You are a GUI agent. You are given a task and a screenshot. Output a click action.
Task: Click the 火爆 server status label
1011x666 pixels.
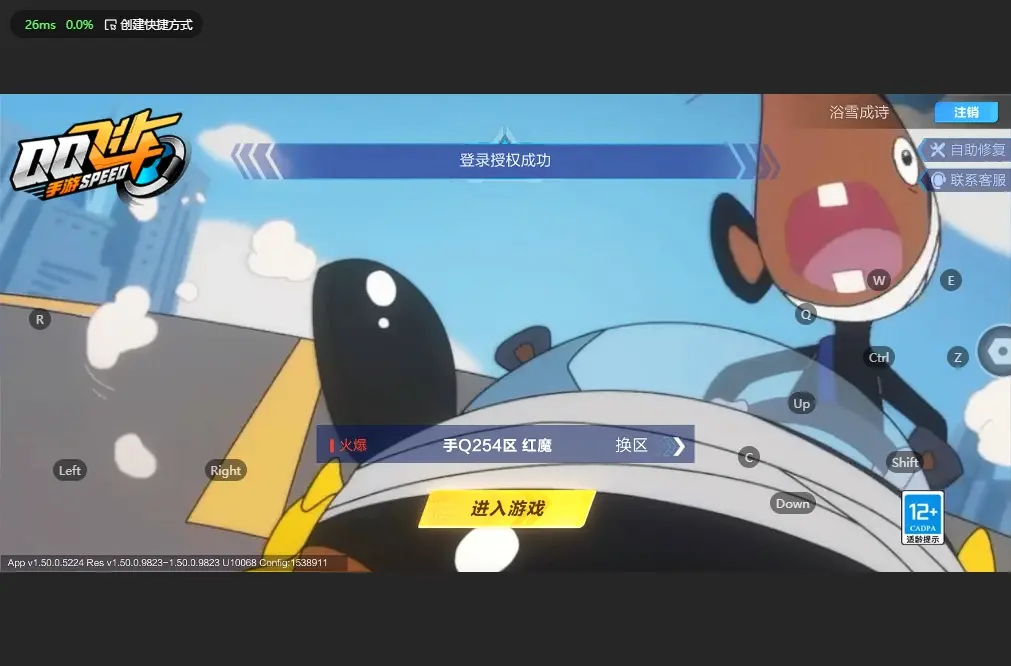(348, 445)
